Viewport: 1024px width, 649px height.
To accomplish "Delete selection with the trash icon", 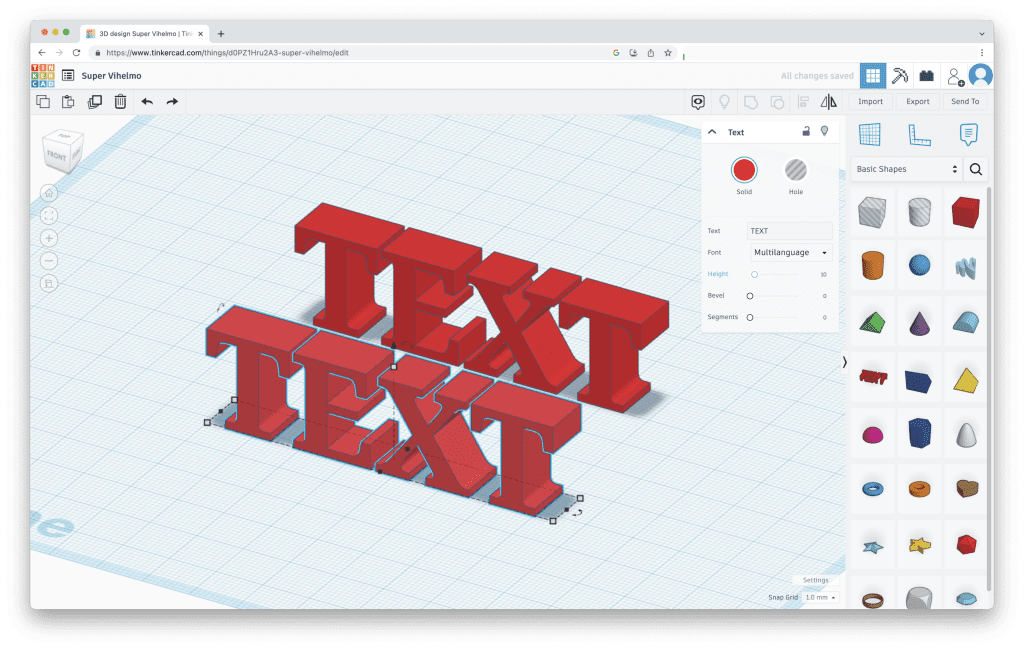I will (x=120, y=101).
